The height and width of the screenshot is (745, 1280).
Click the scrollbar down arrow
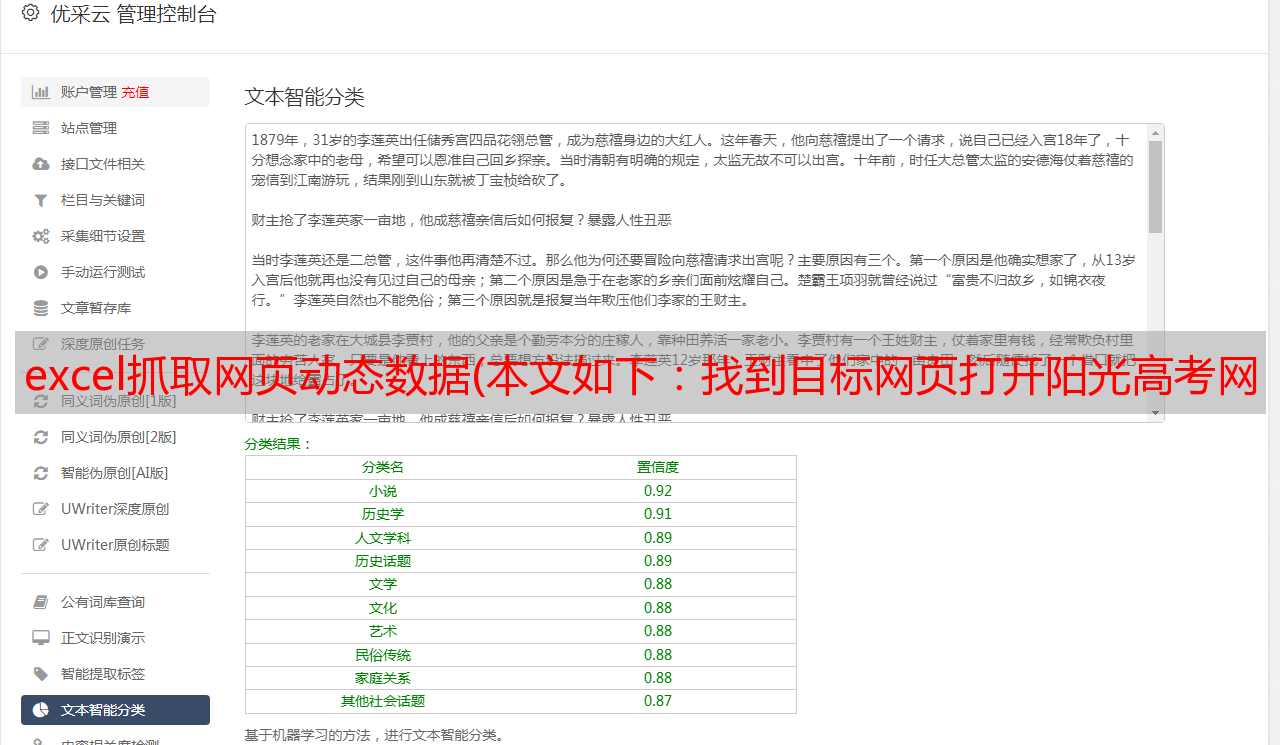pos(1156,413)
